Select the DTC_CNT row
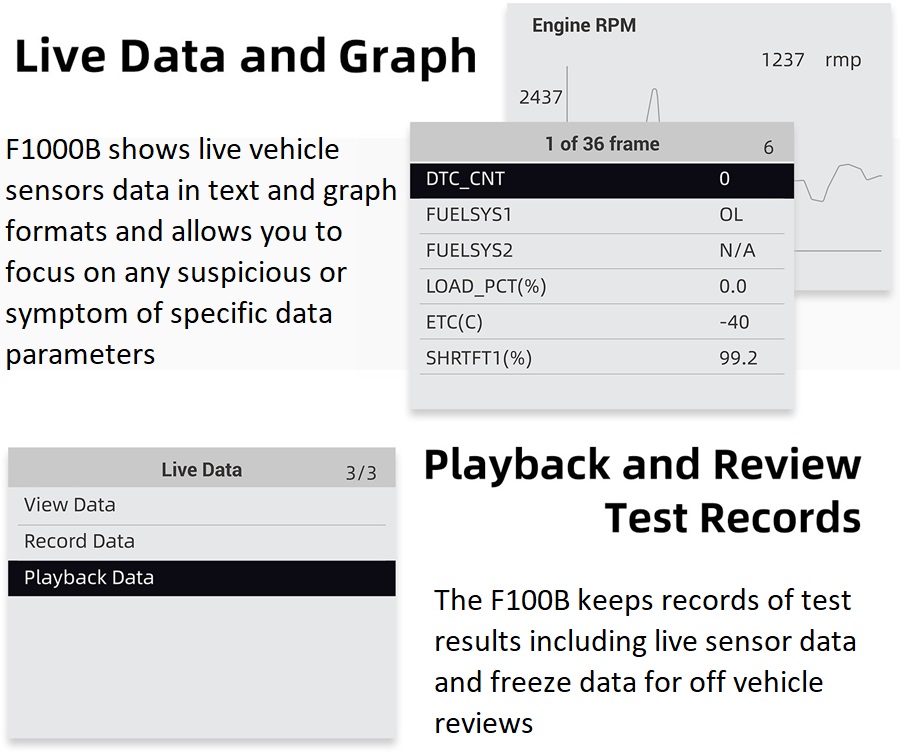 [600, 179]
